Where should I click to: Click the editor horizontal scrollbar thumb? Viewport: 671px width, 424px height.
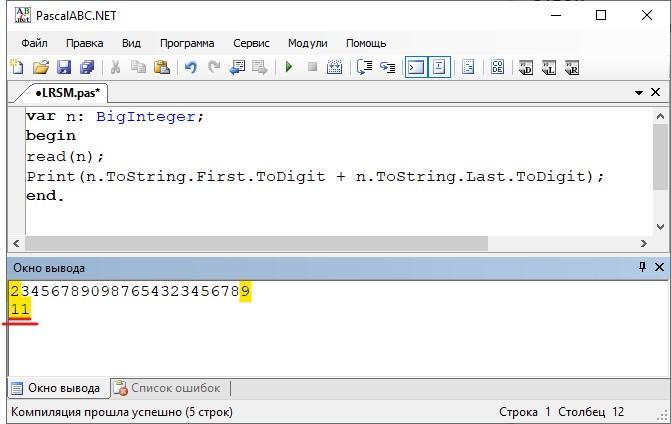(256, 243)
